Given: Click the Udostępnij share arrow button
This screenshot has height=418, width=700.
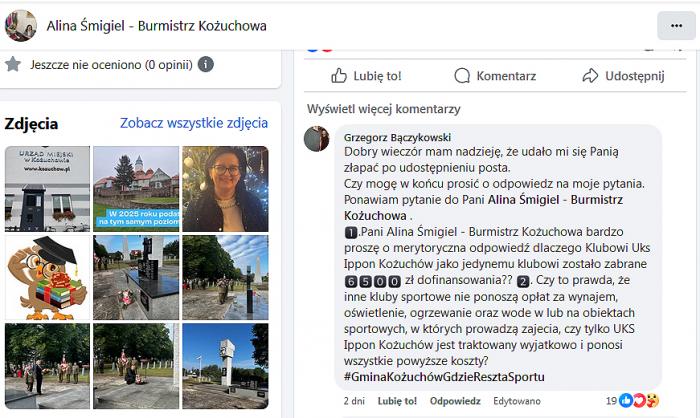Looking at the screenshot, I should coord(623,76).
